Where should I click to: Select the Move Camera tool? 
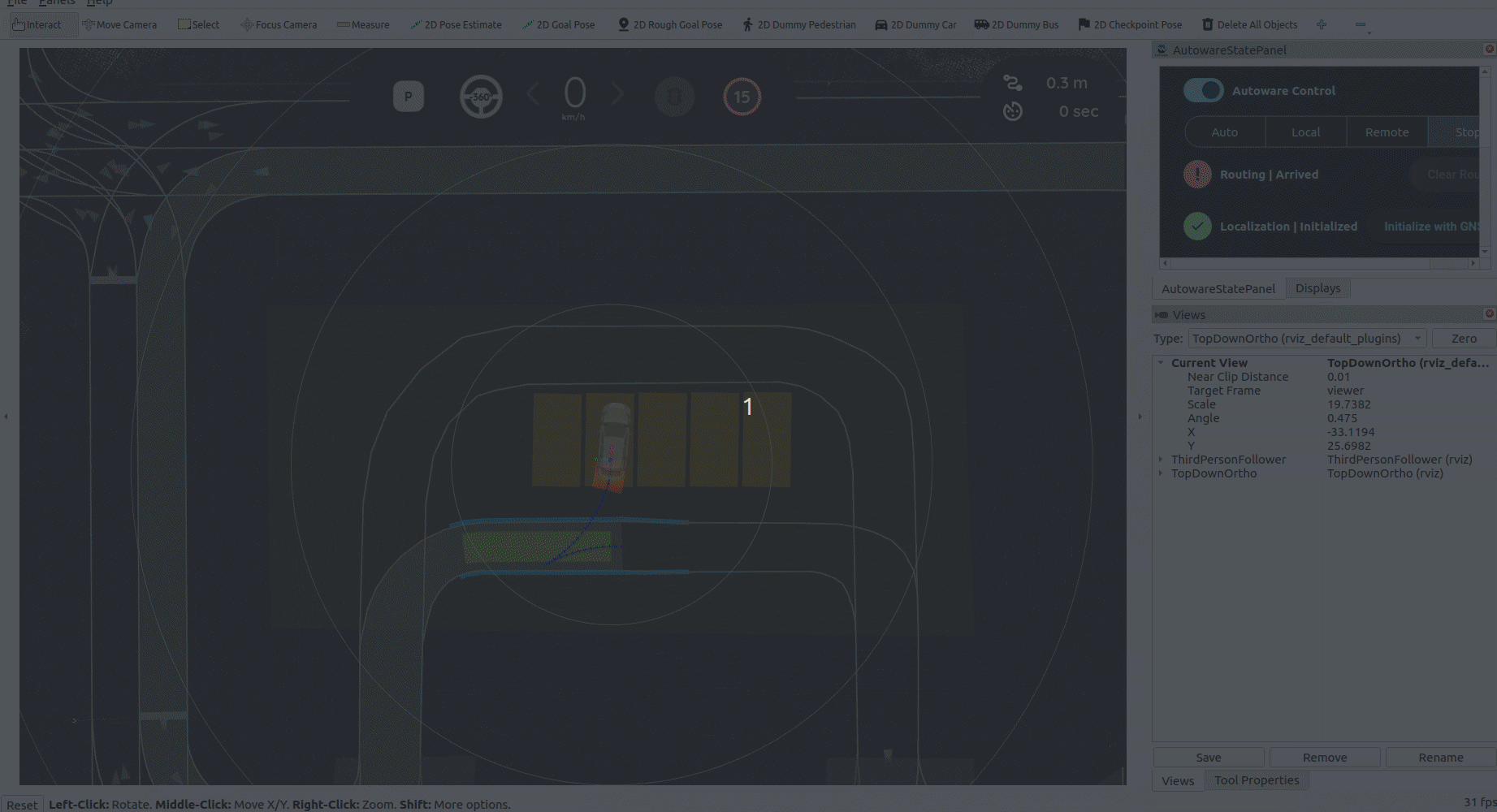119,24
